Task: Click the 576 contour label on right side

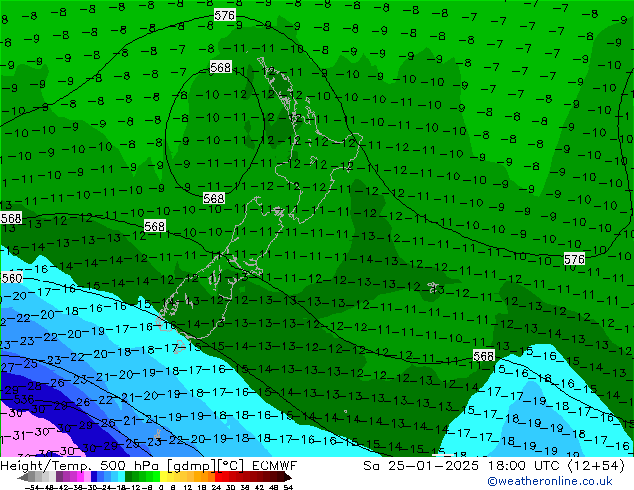Action: [x=574, y=259]
